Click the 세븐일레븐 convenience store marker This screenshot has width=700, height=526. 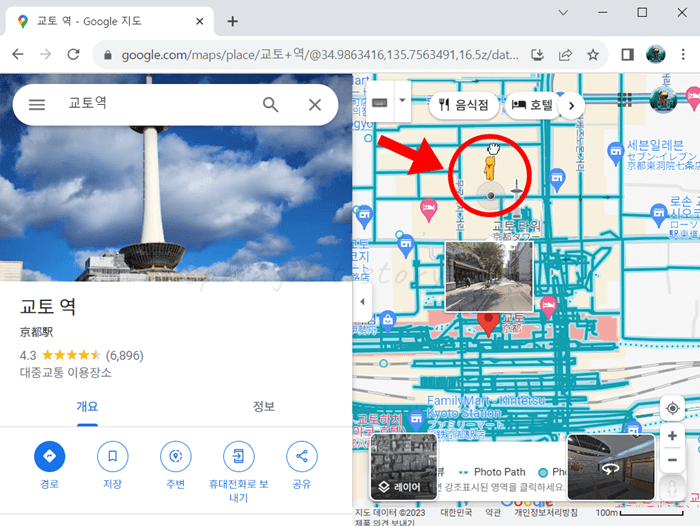point(616,152)
